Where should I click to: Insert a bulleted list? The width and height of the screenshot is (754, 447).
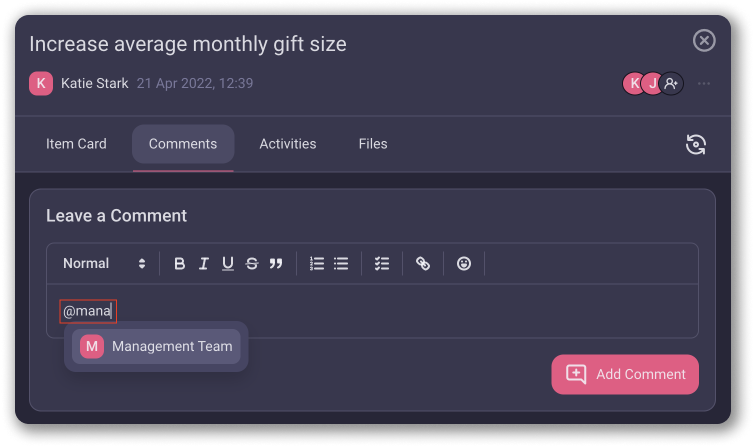click(341, 264)
